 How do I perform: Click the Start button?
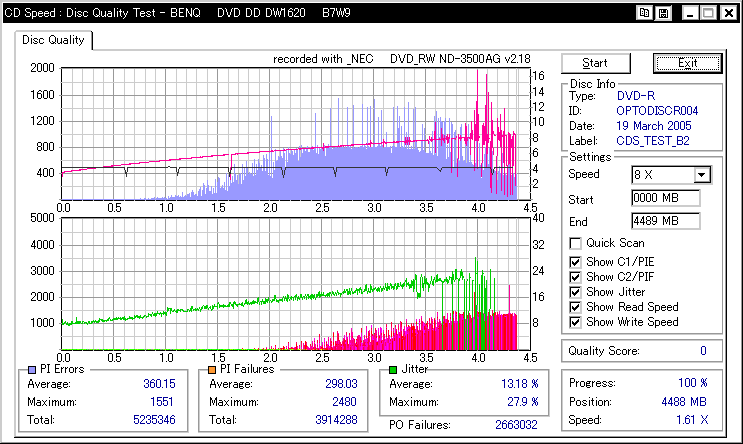[x=596, y=63]
